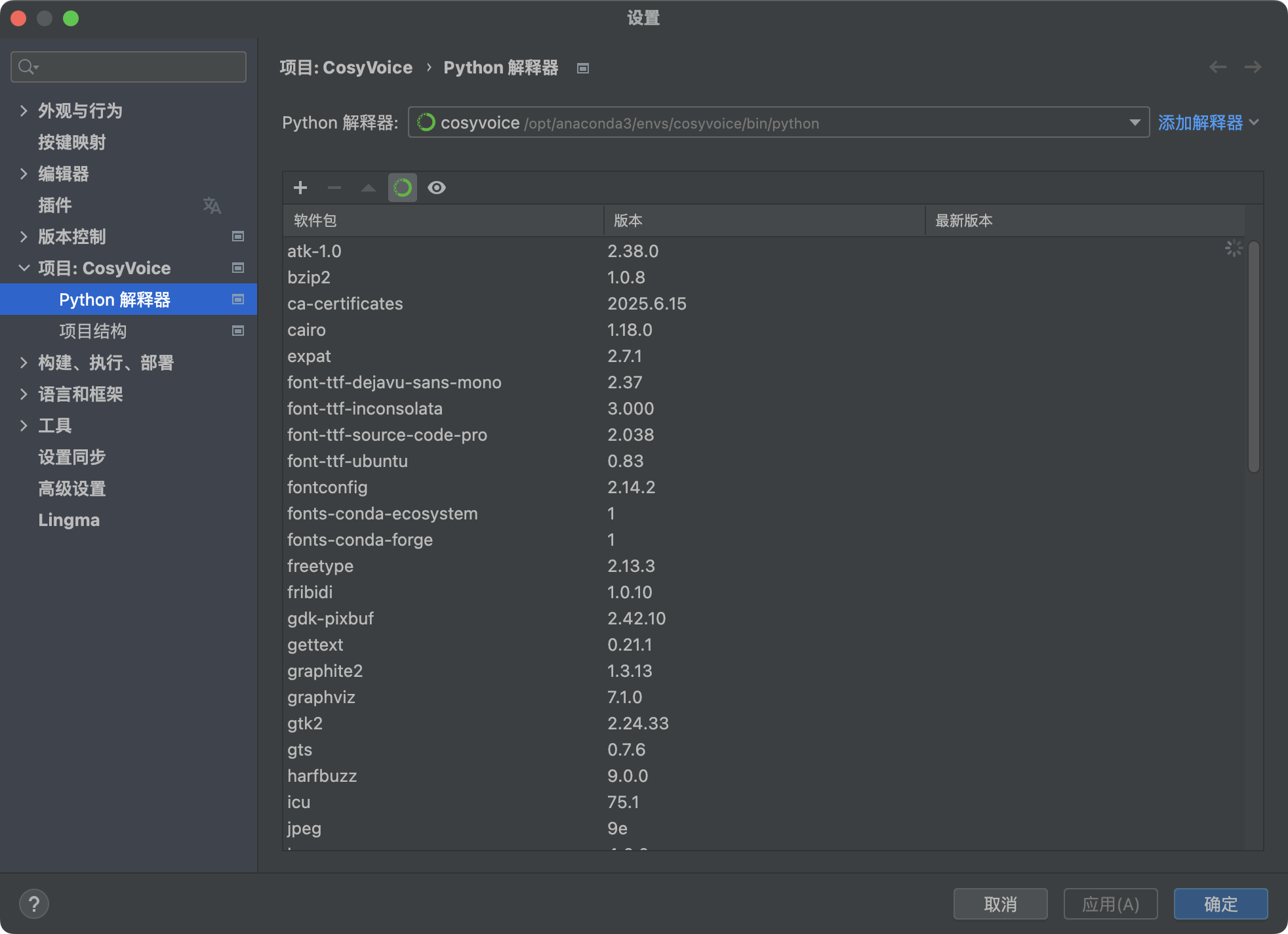Click the forward navigation arrow

pyautogui.click(x=1253, y=67)
